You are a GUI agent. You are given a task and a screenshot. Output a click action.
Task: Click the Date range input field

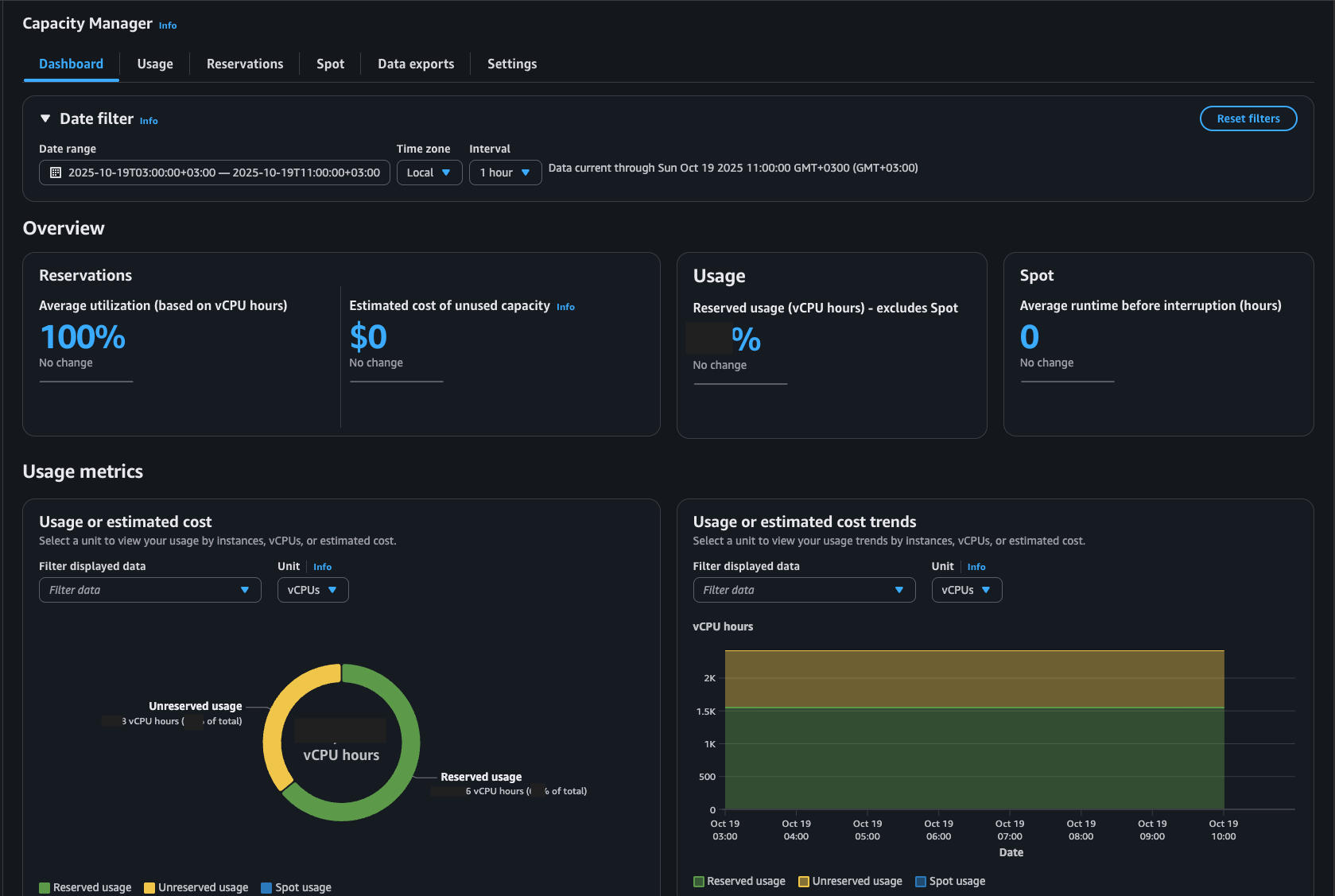point(223,173)
